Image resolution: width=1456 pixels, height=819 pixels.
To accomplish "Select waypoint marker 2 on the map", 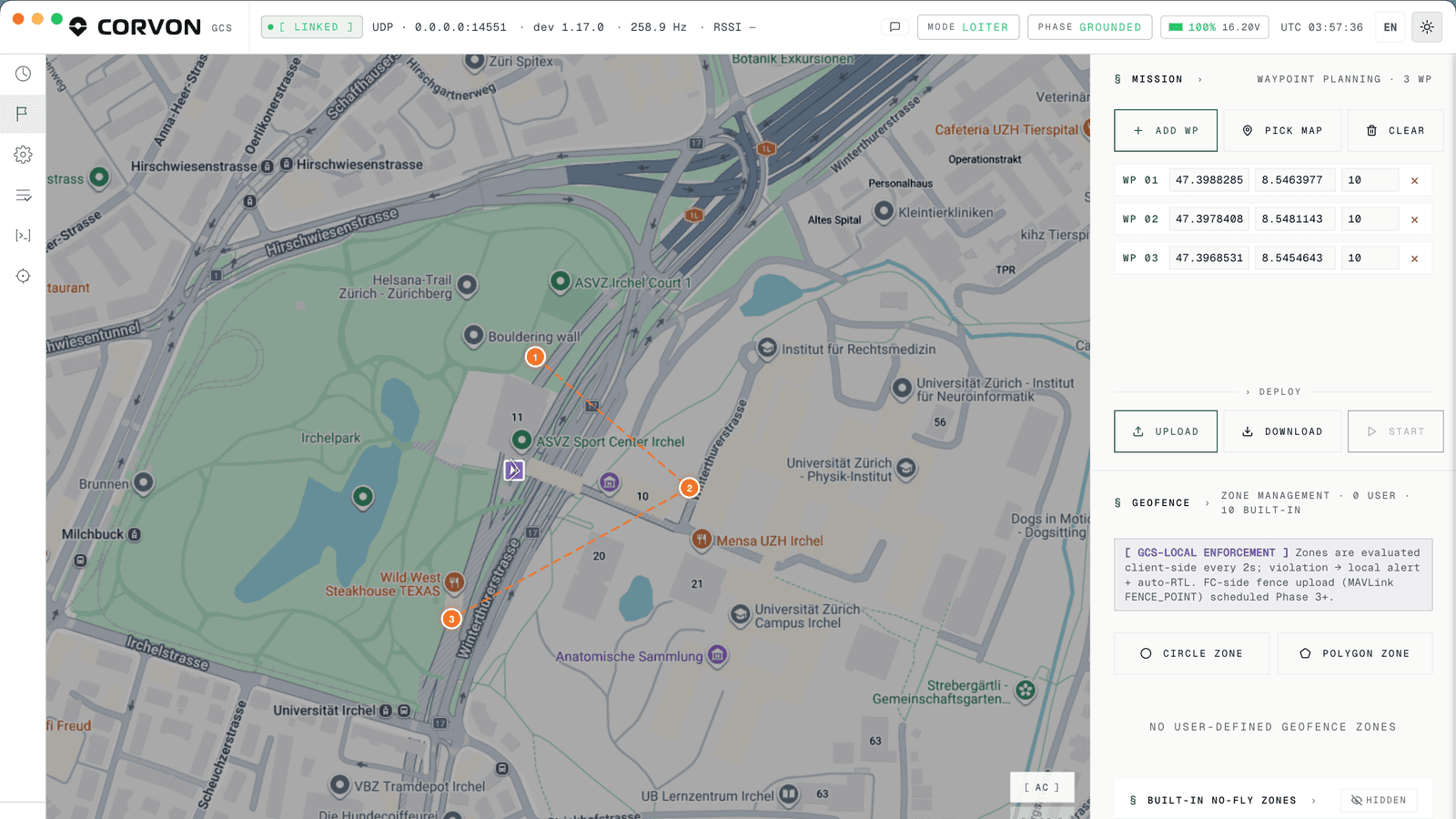I will [x=690, y=488].
